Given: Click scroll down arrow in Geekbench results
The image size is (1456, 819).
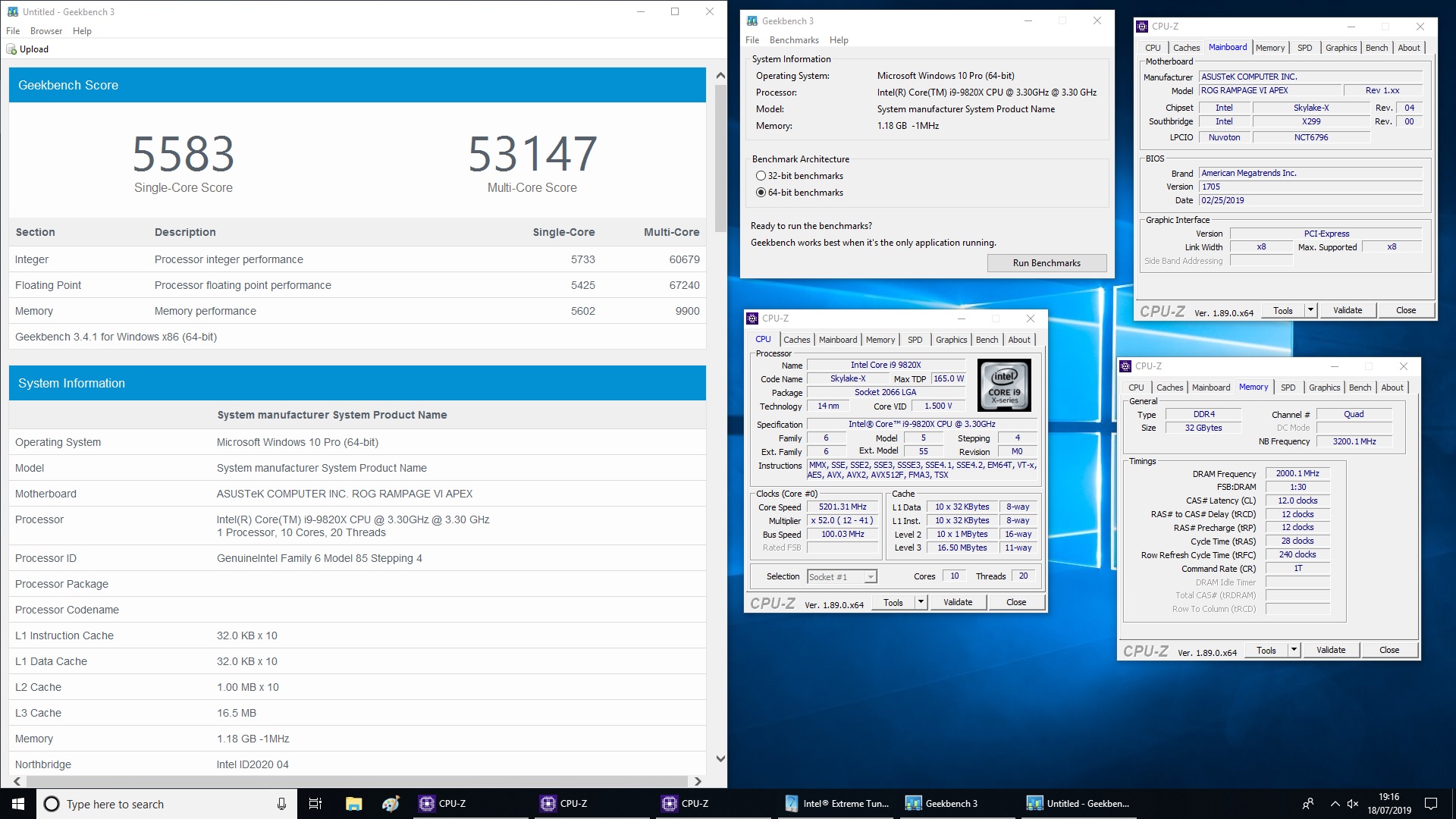Looking at the screenshot, I should pos(720,758).
